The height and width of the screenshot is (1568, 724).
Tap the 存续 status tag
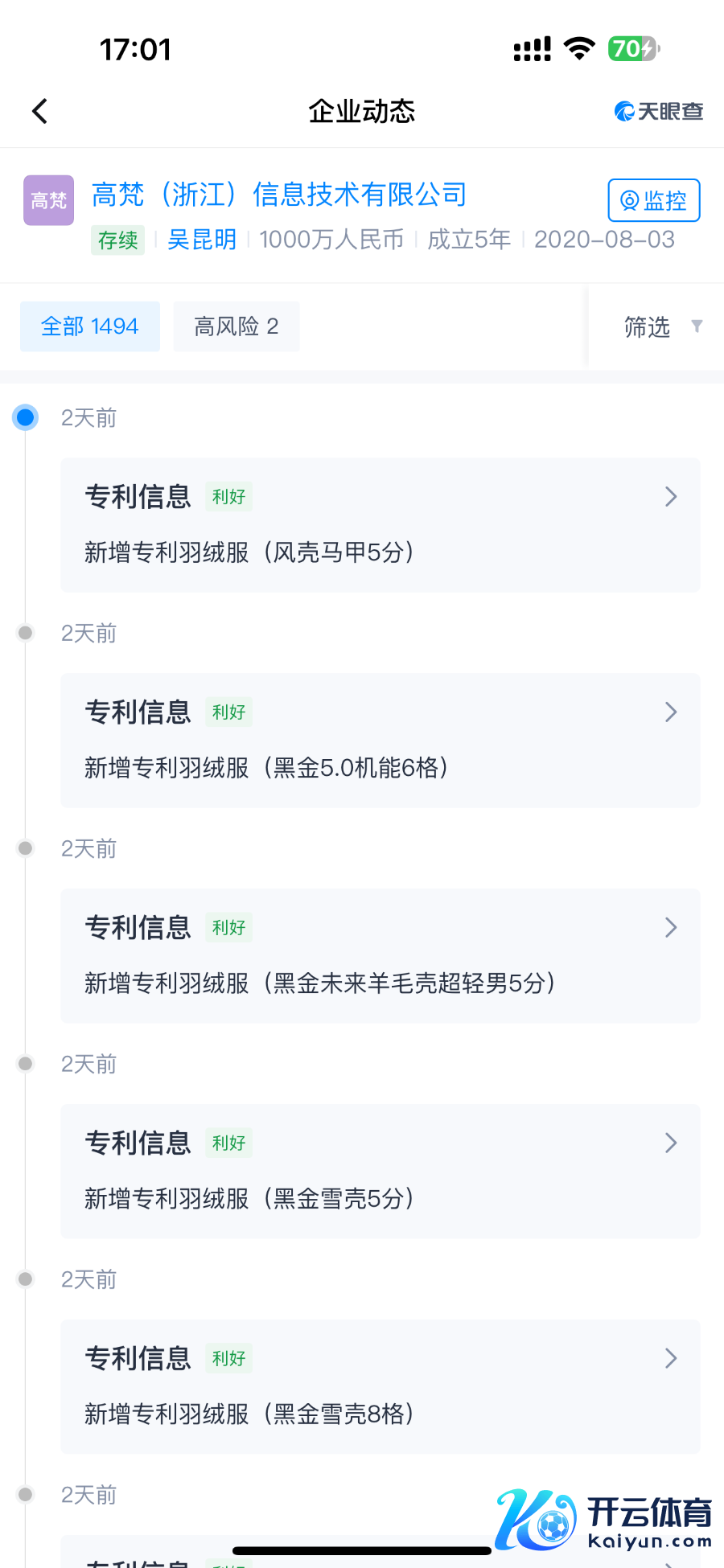117,240
